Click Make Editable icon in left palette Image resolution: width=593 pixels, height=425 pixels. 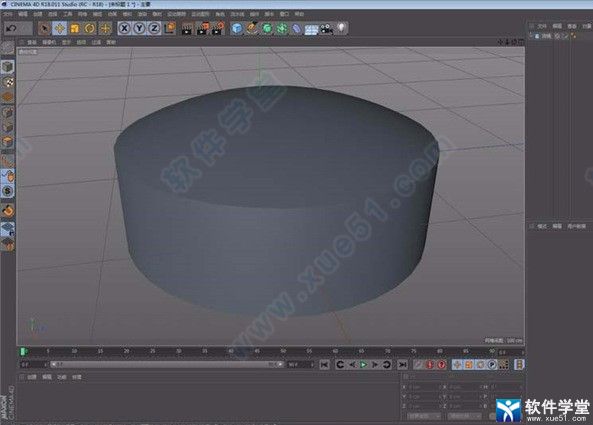tap(7, 48)
